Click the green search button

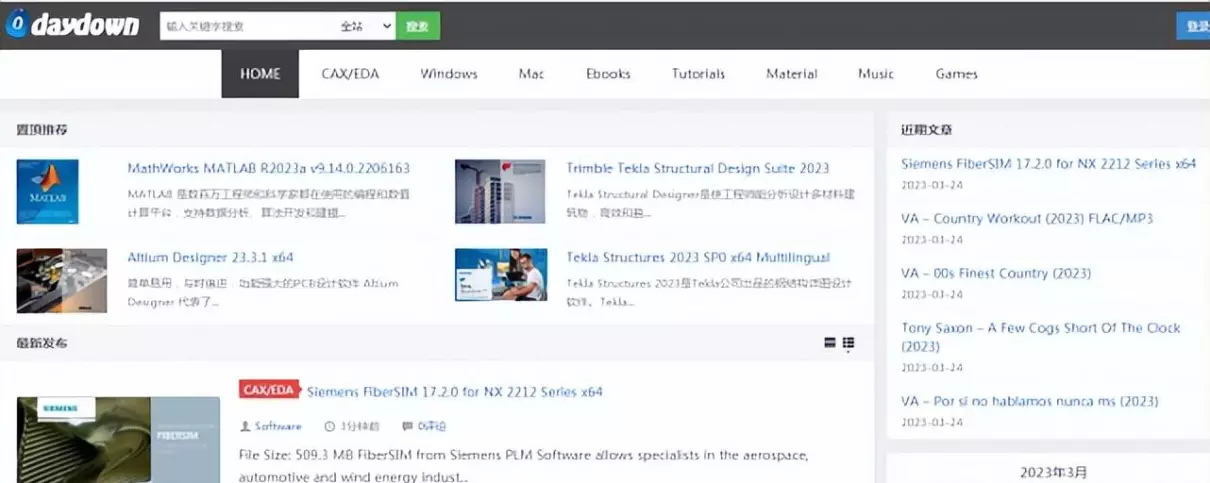(417, 27)
